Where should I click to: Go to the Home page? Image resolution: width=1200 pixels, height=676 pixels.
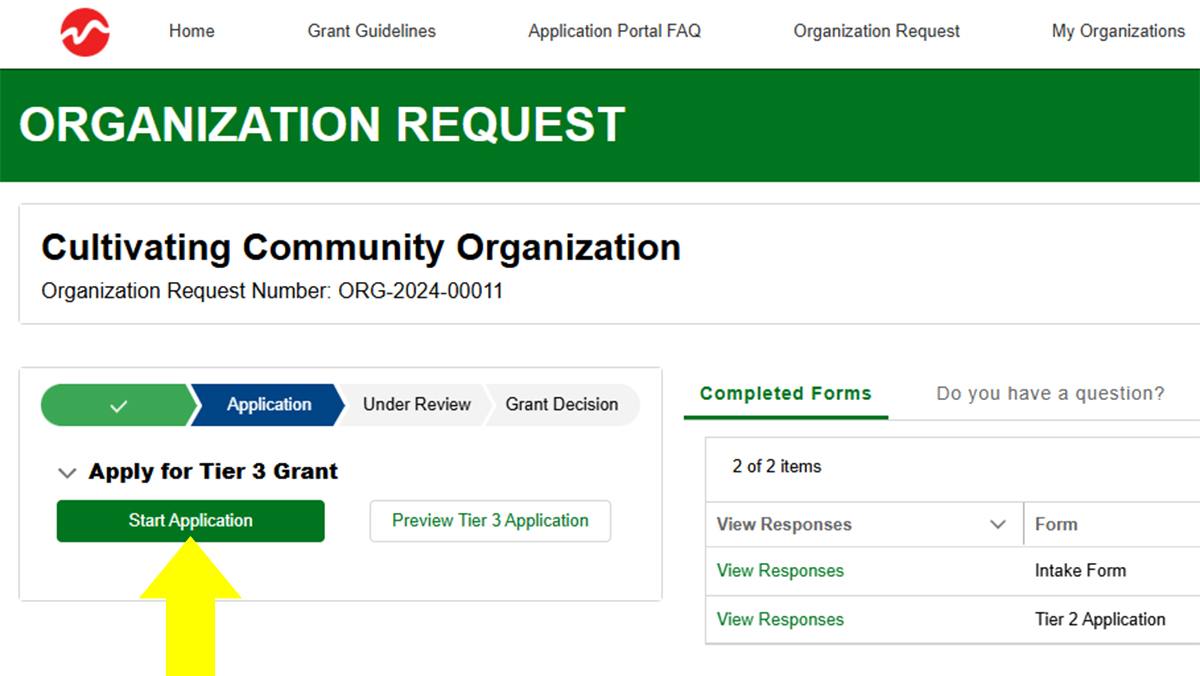[191, 31]
